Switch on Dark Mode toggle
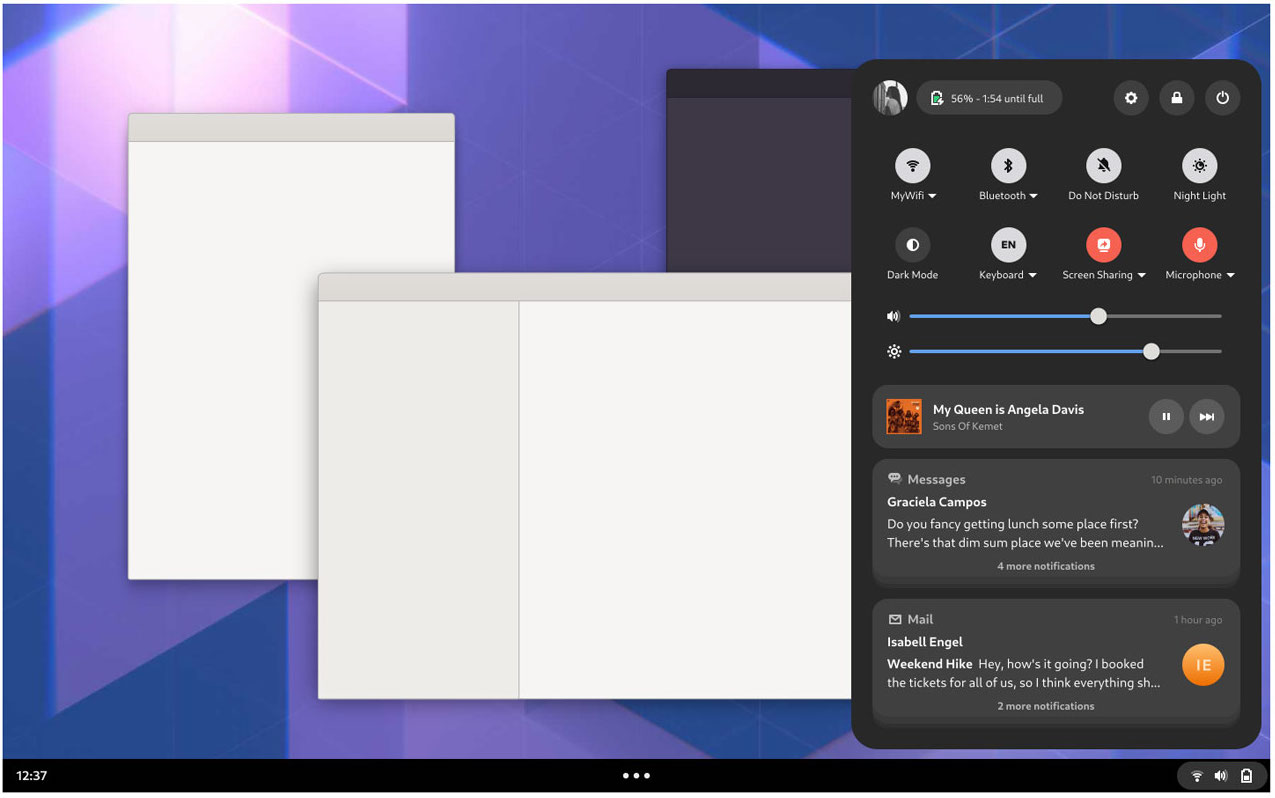This screenshot has width=1275, height=798. click(912, 245)
